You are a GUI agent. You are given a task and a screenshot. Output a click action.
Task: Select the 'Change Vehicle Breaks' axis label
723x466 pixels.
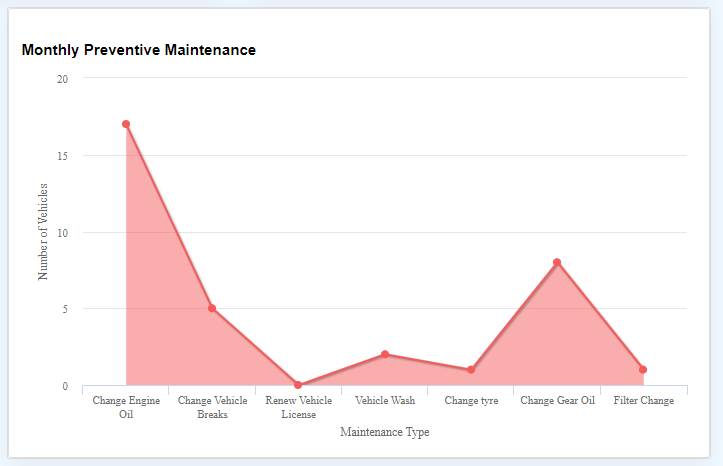coord(212,406)
